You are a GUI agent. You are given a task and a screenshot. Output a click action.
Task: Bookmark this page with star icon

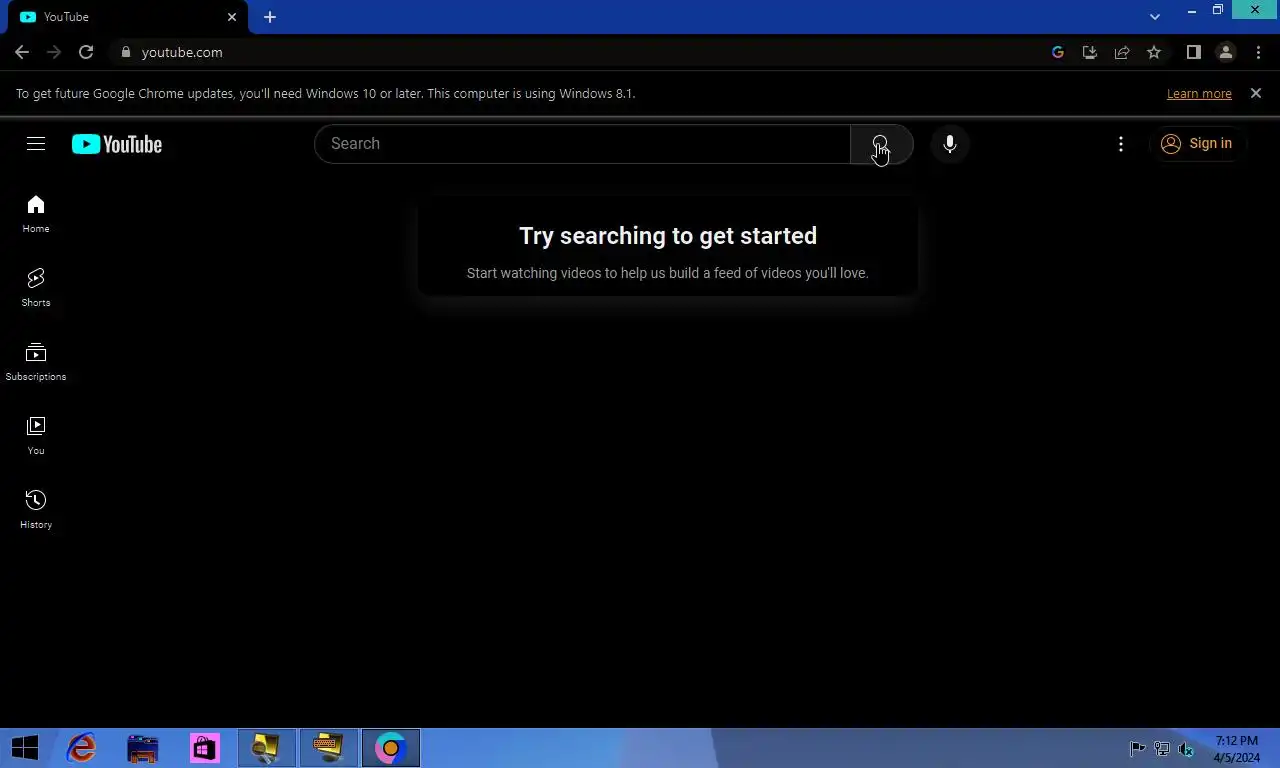1154,52
